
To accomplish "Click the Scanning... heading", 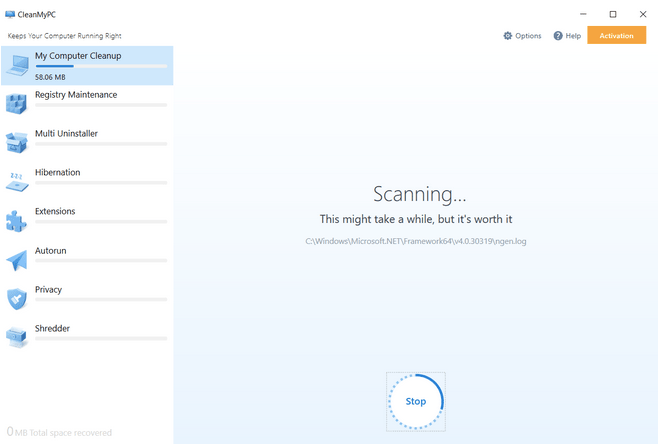I will click(419, 194).
